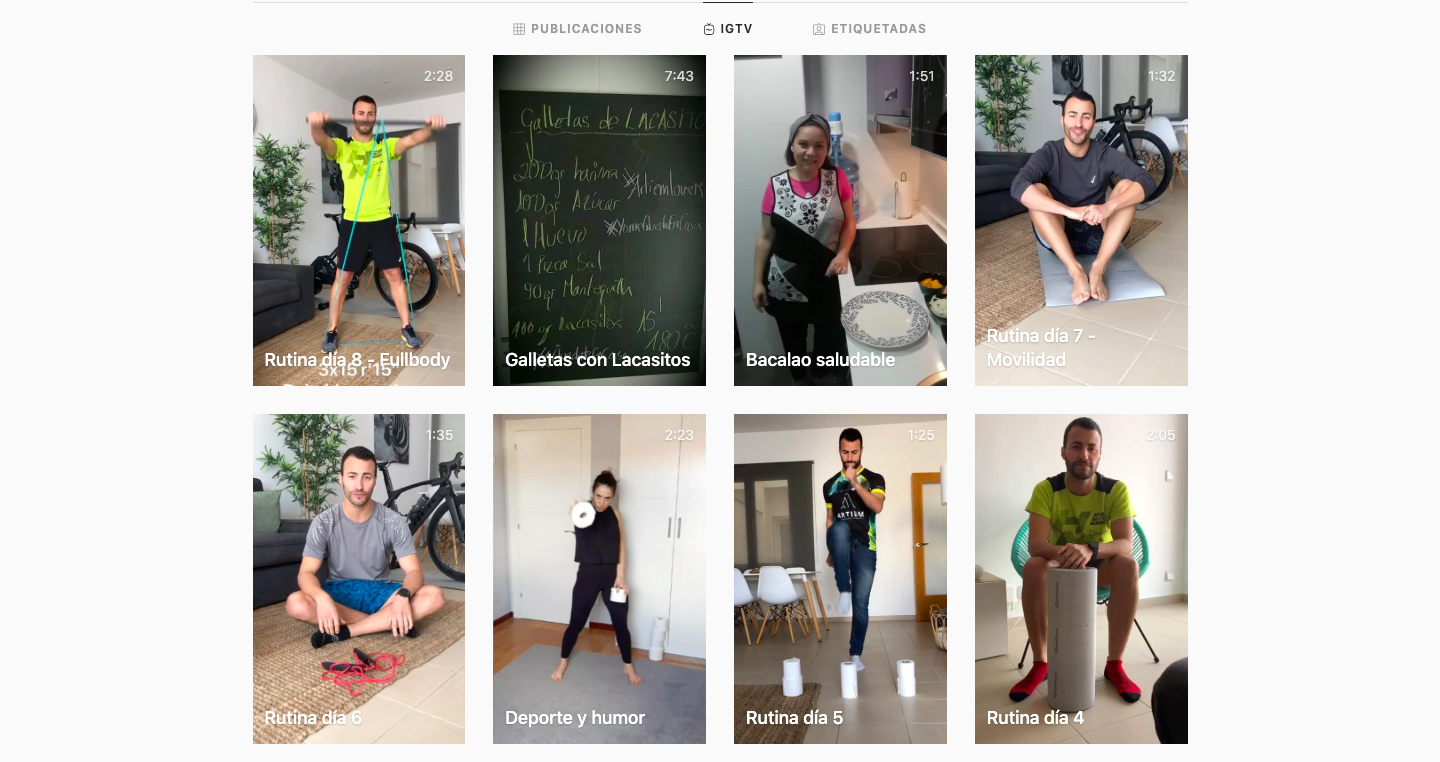Open the Rutina día 7 Movilidad video
The height and width of the screenshot is (762, 1440).
pos(1081,220)
